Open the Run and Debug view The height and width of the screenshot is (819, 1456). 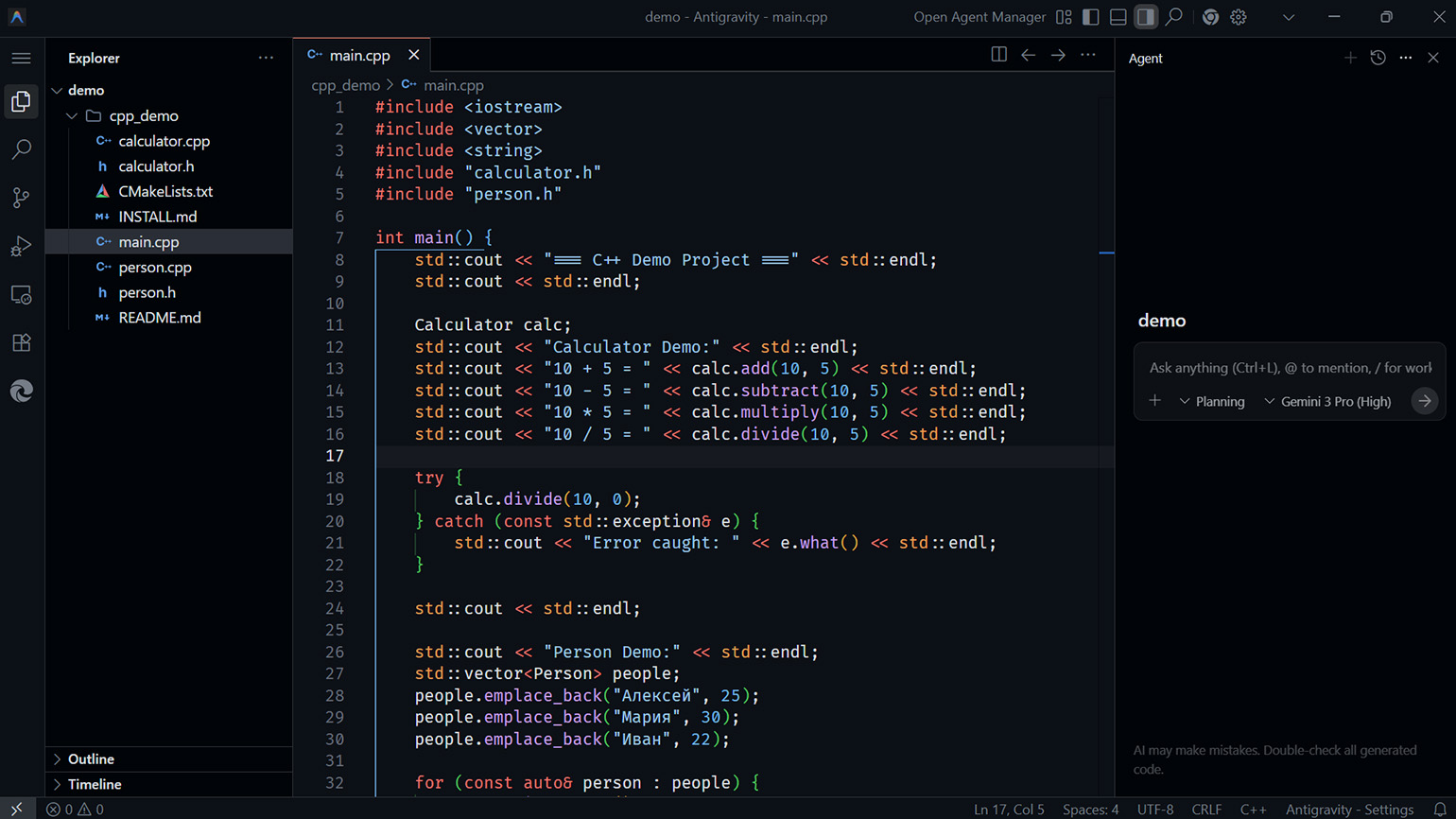pos(21,246)
